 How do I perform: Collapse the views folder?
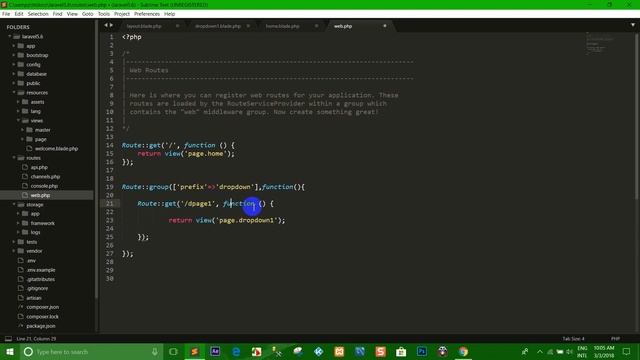point(18,120)
